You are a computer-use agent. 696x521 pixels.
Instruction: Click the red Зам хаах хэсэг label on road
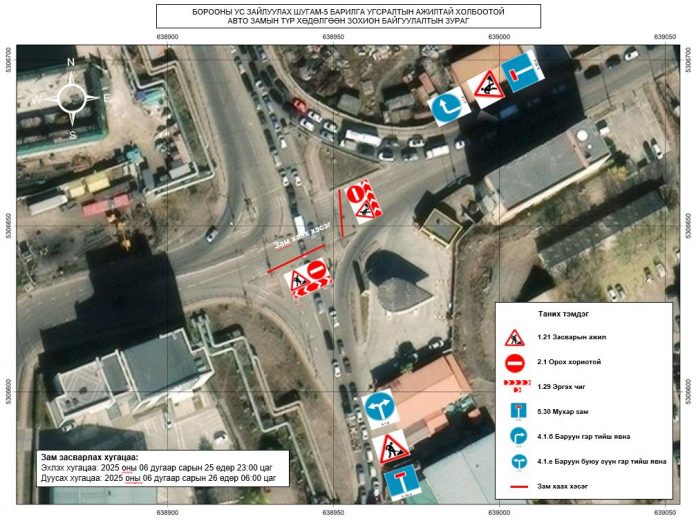tap(303, 237)
